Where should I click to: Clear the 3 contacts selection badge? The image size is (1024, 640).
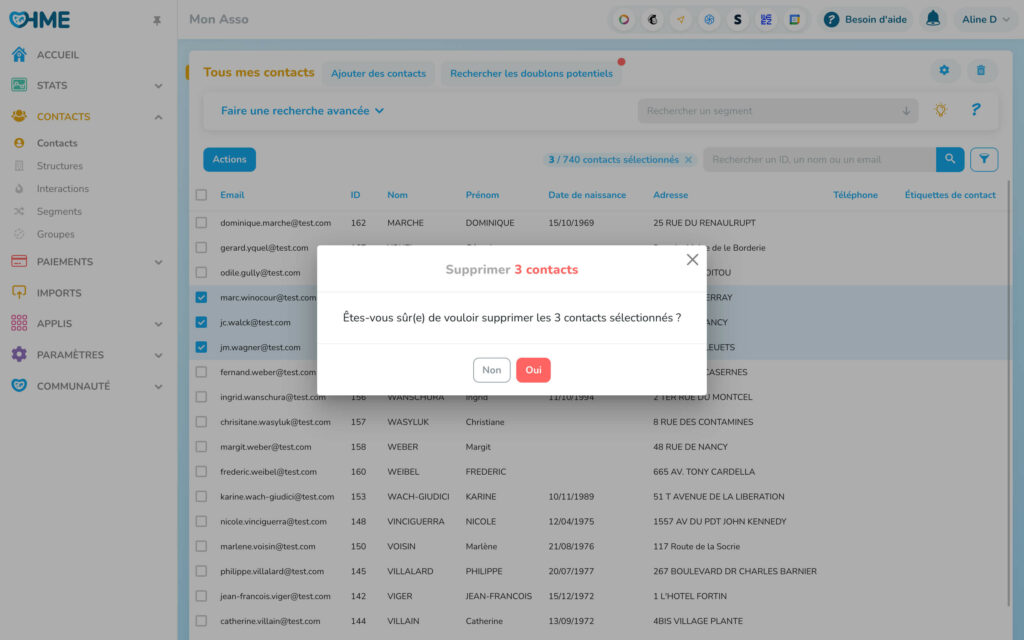(x=688, y=160)
